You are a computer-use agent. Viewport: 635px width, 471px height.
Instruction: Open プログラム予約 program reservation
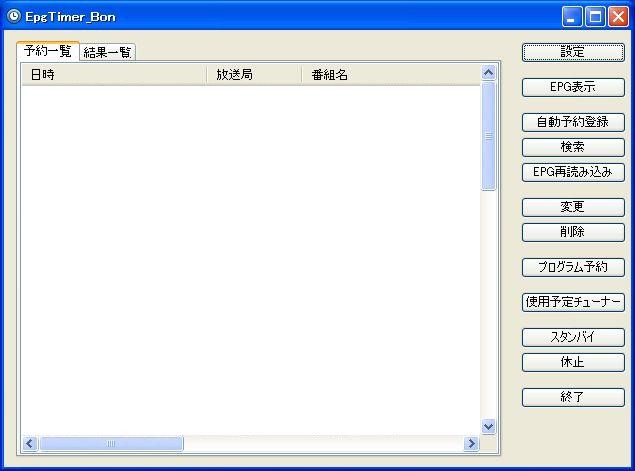(573, 267)
